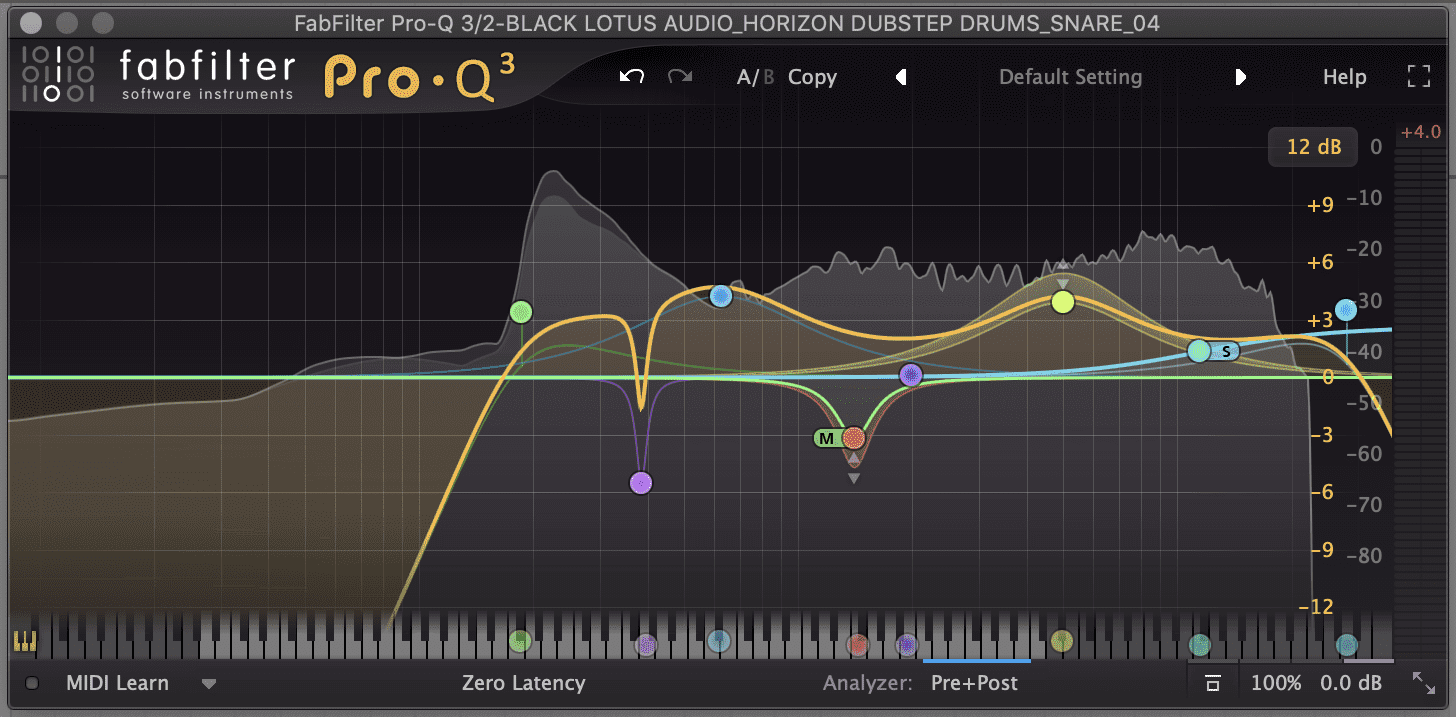Expand the MIDI Learn dropdown arrow

tap(209, 685)
